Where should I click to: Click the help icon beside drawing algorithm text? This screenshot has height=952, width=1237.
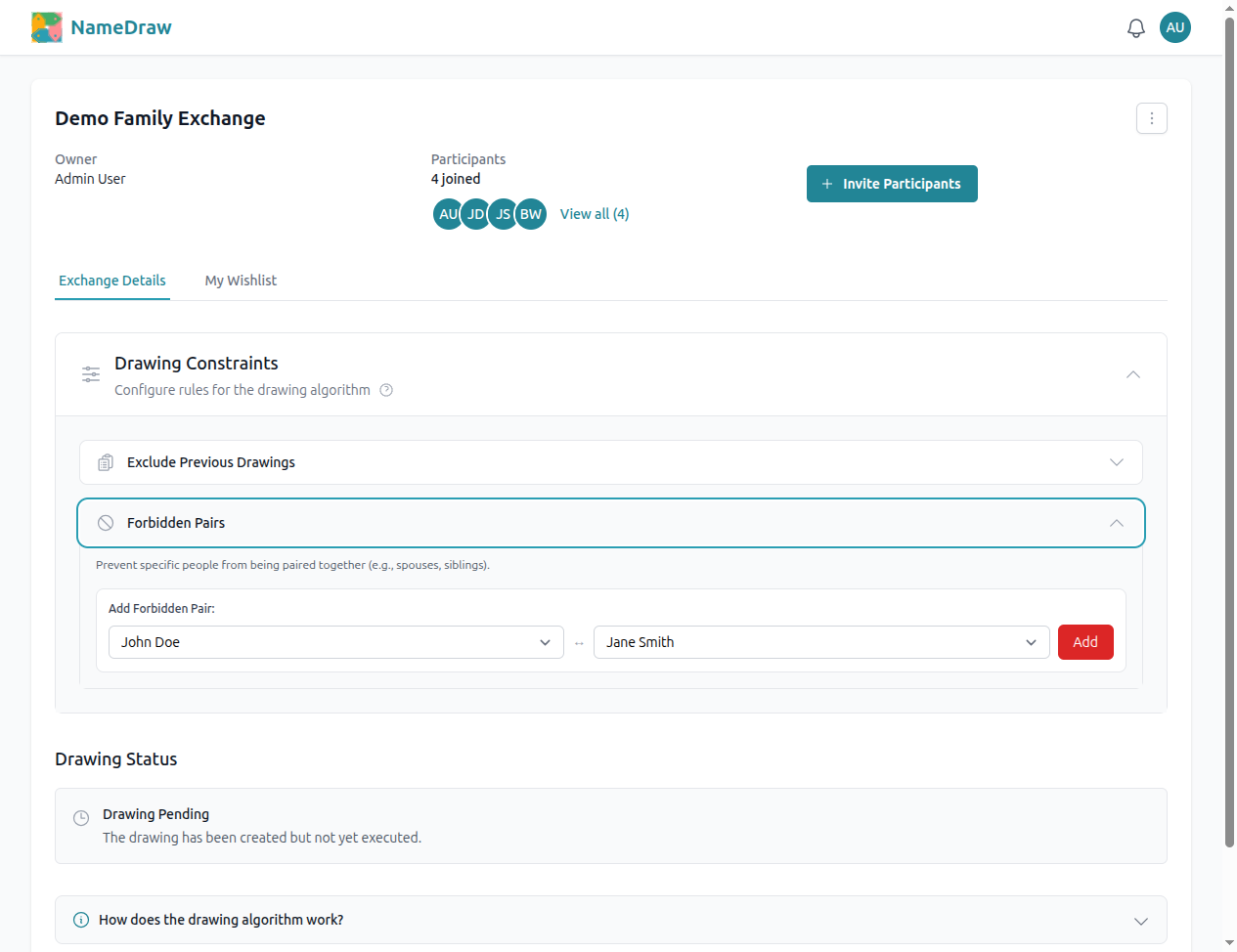tap(386, 390)
